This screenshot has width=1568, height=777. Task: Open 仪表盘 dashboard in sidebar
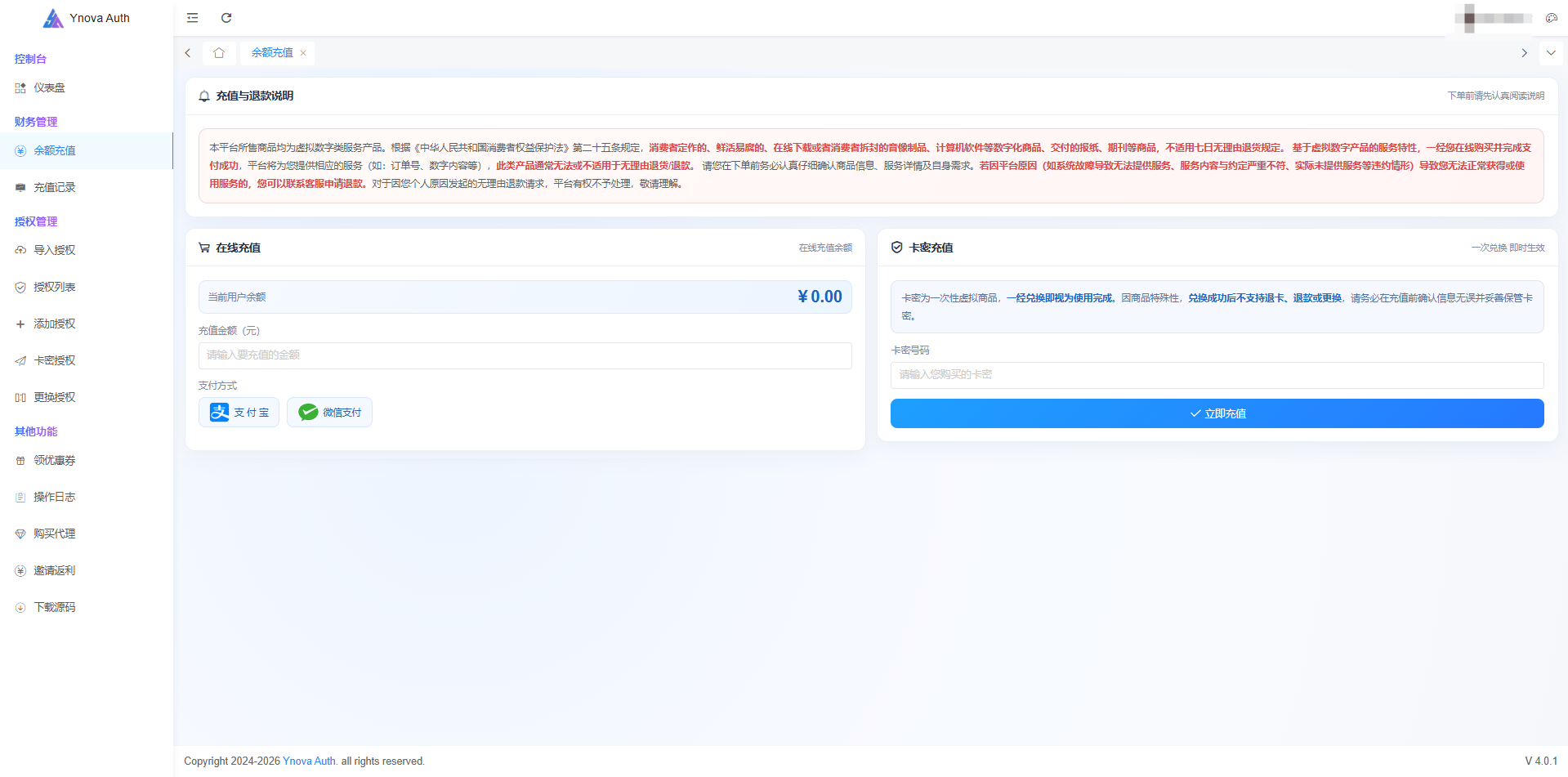(87, 87)
